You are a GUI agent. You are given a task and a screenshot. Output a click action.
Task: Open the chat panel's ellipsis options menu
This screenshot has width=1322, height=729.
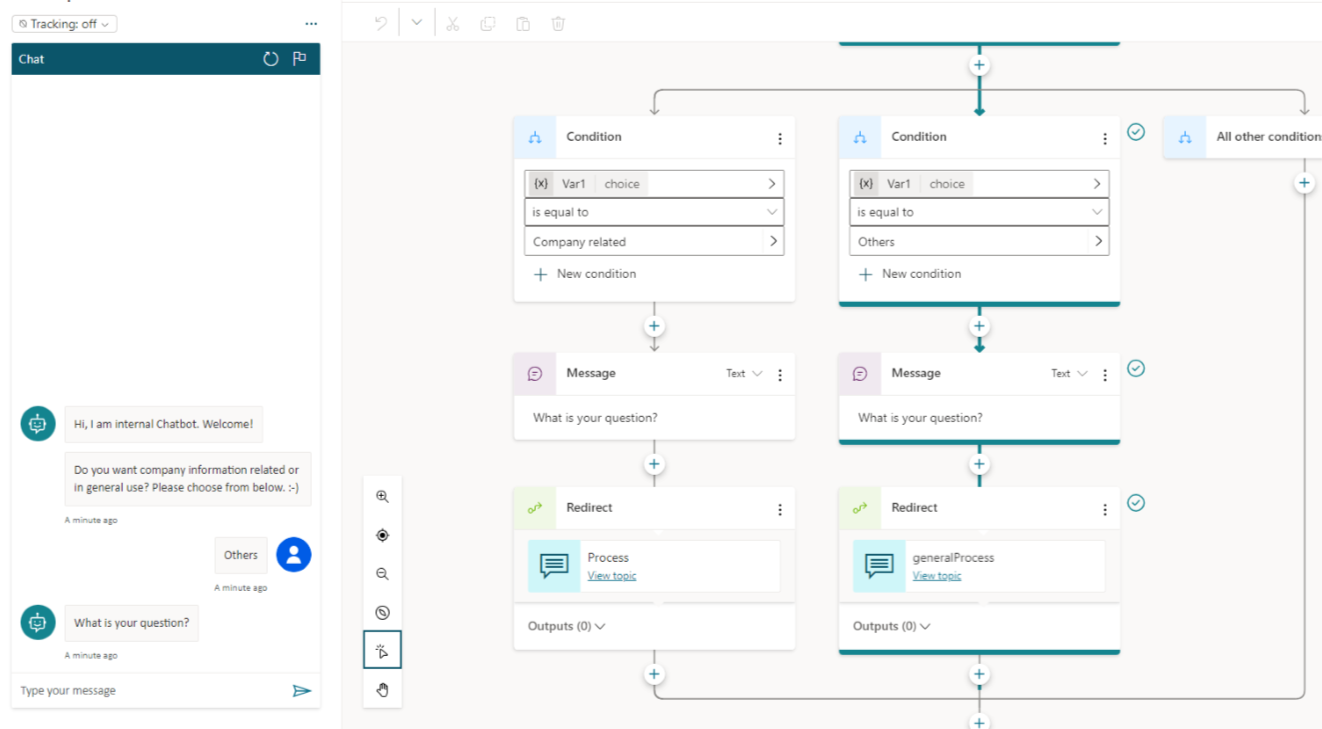coord(310,23)
